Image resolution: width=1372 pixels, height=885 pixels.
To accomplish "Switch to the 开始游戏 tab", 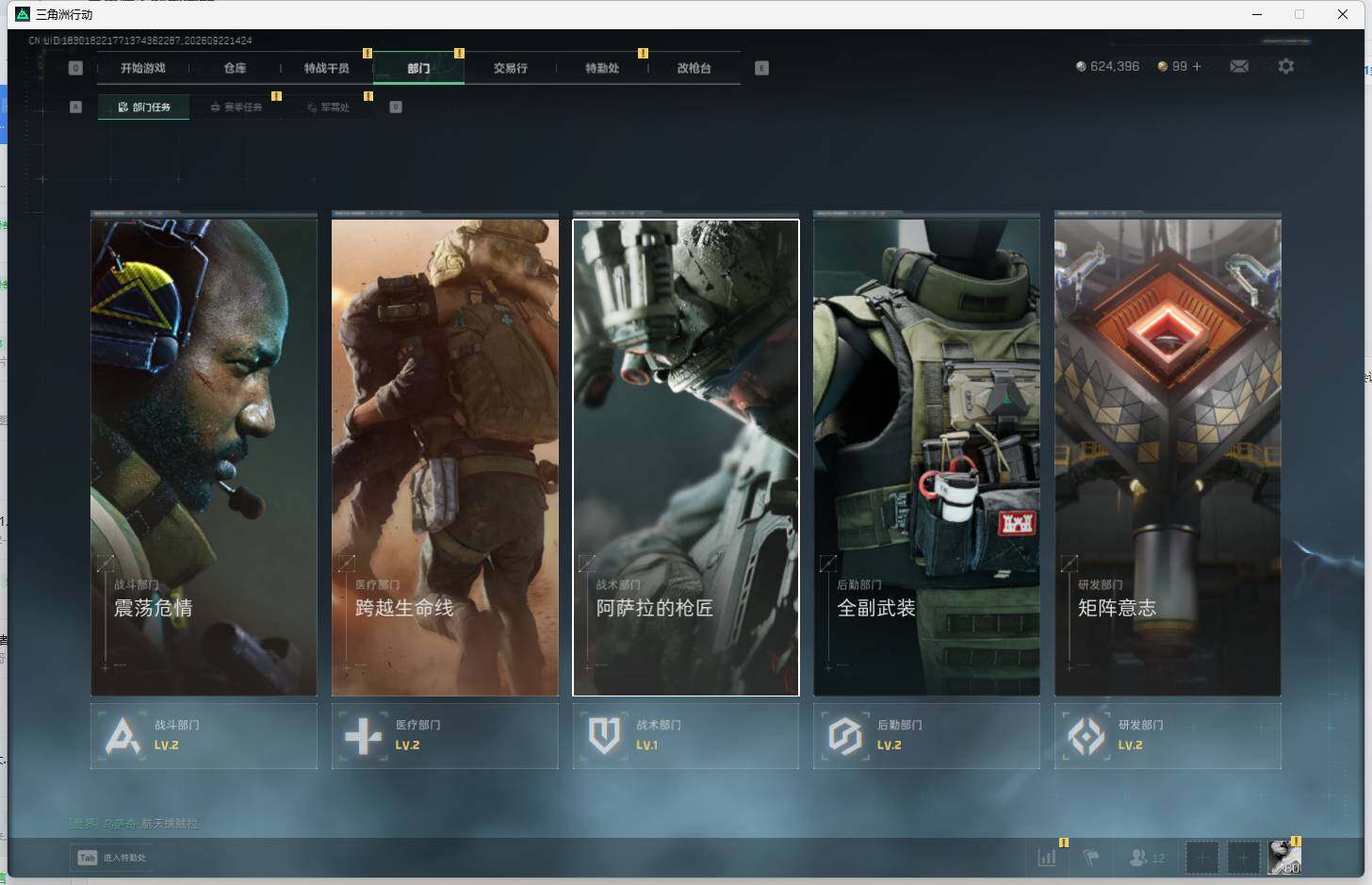I will pyautogui.click(x=143, y=68).
